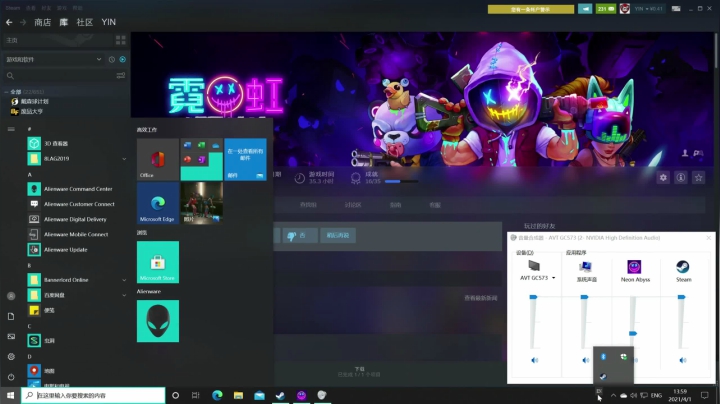
Task: Open the 讨论区 discussions tab
Action: tap(353, 205)
